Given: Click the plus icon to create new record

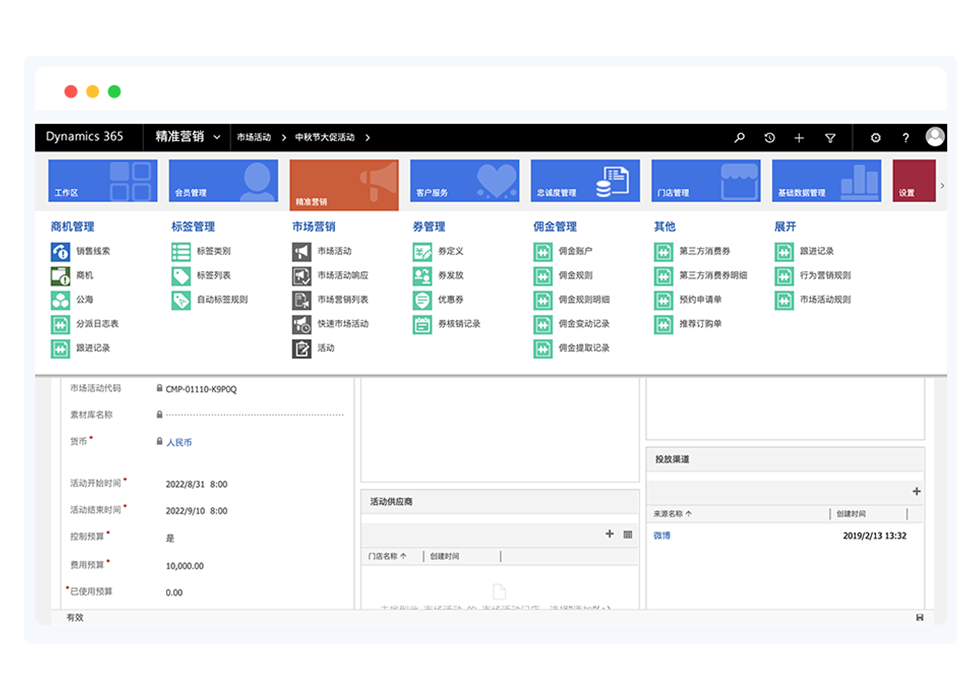Looking at the screenshot, I should coord(799,138).
